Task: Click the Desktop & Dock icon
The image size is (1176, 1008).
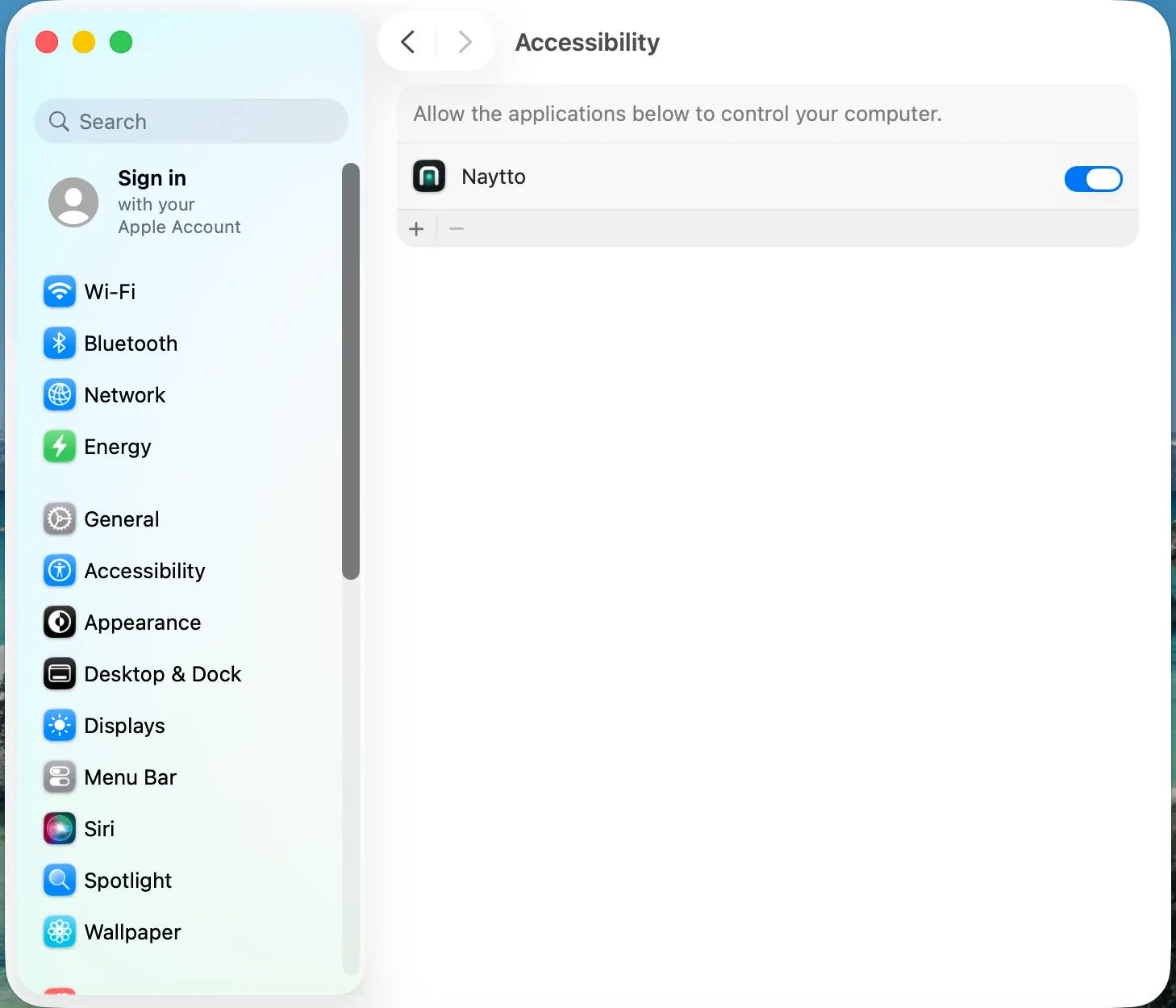Action: coord(60,674)
